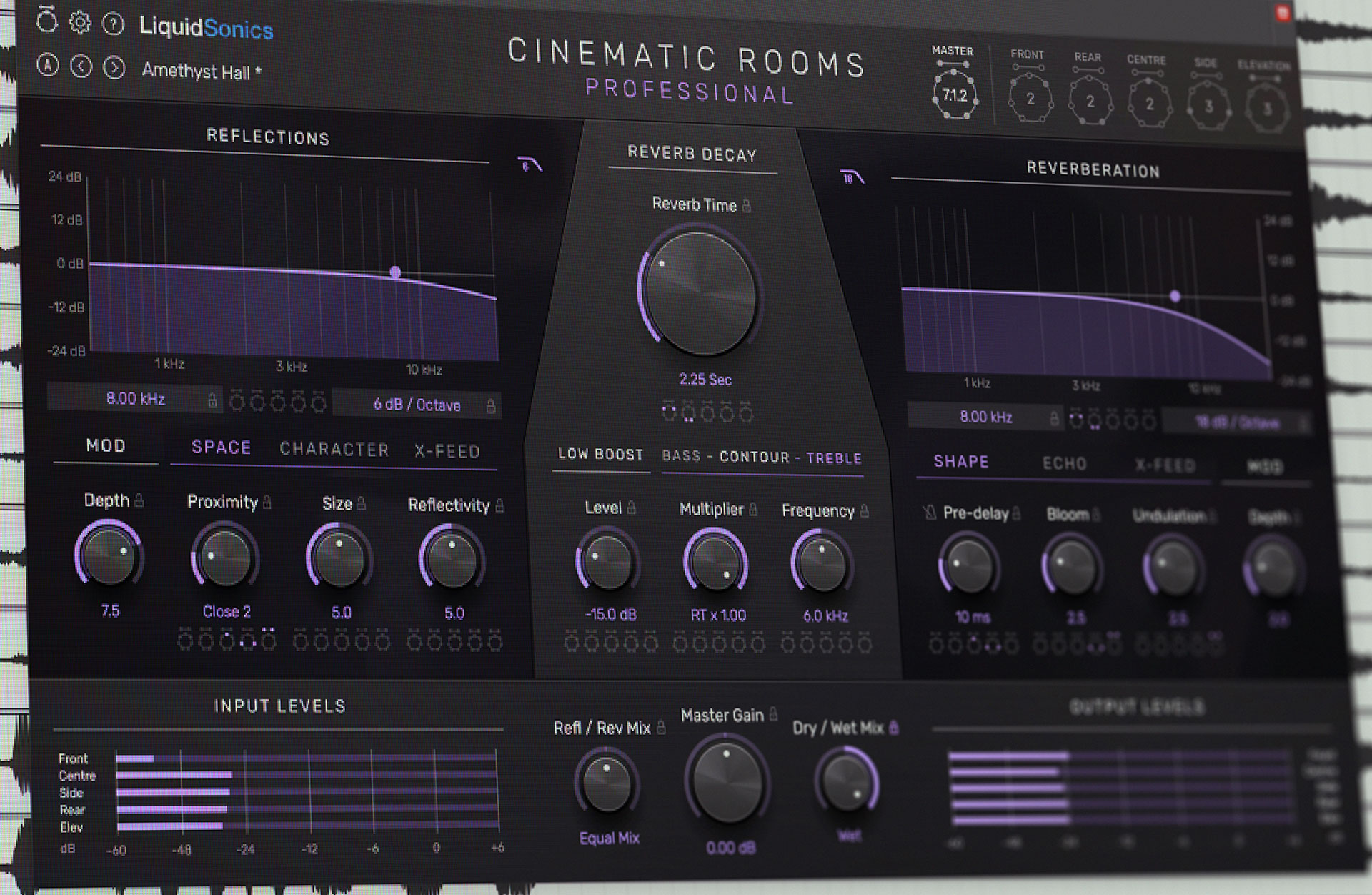Toggle the Low Boost Level lock
Image resolution: width=1372 pixels, height=895 pixels.
coord(632,508)
